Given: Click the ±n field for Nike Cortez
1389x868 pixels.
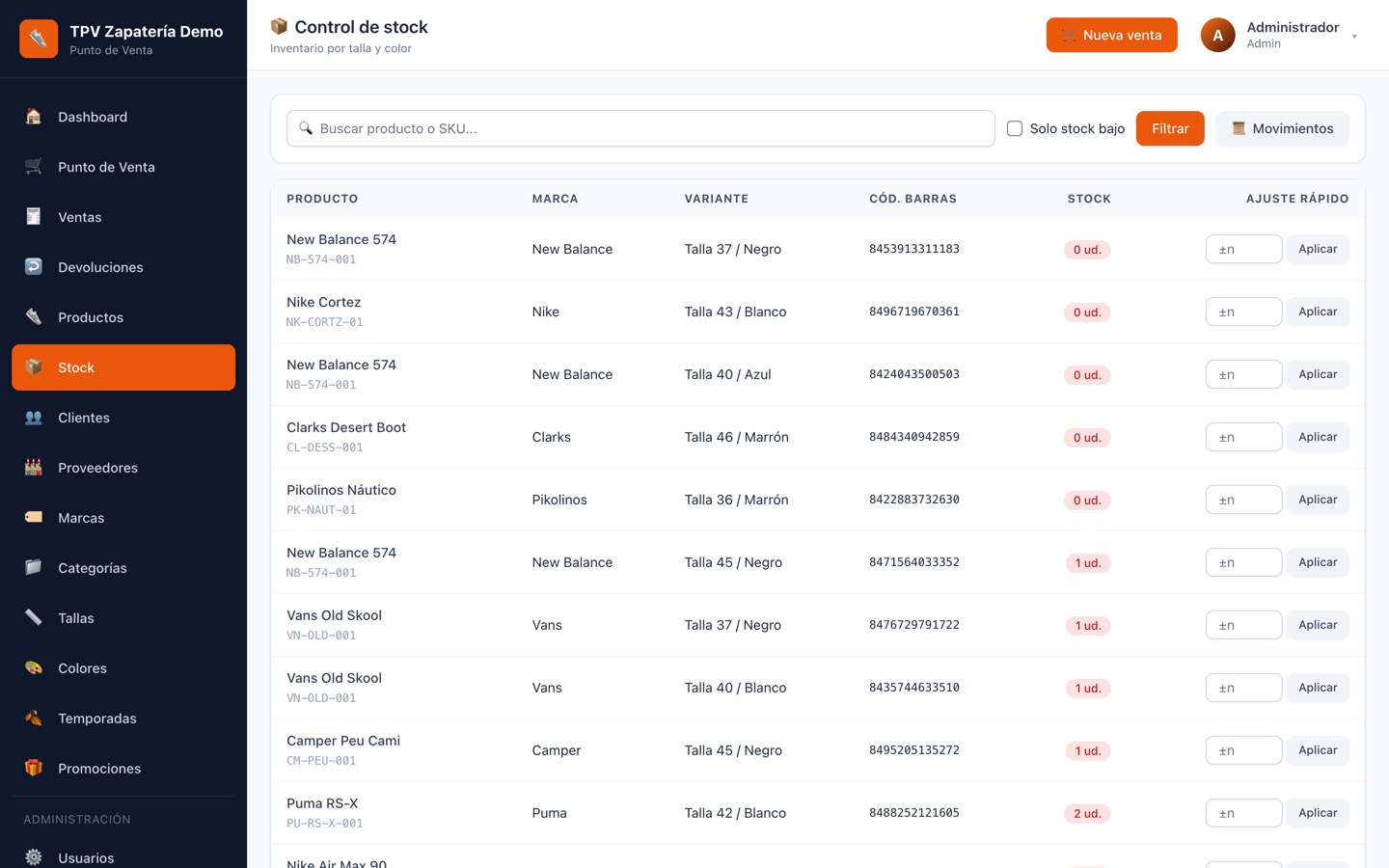Looking at the screenshot, I should coord(1243,312).
